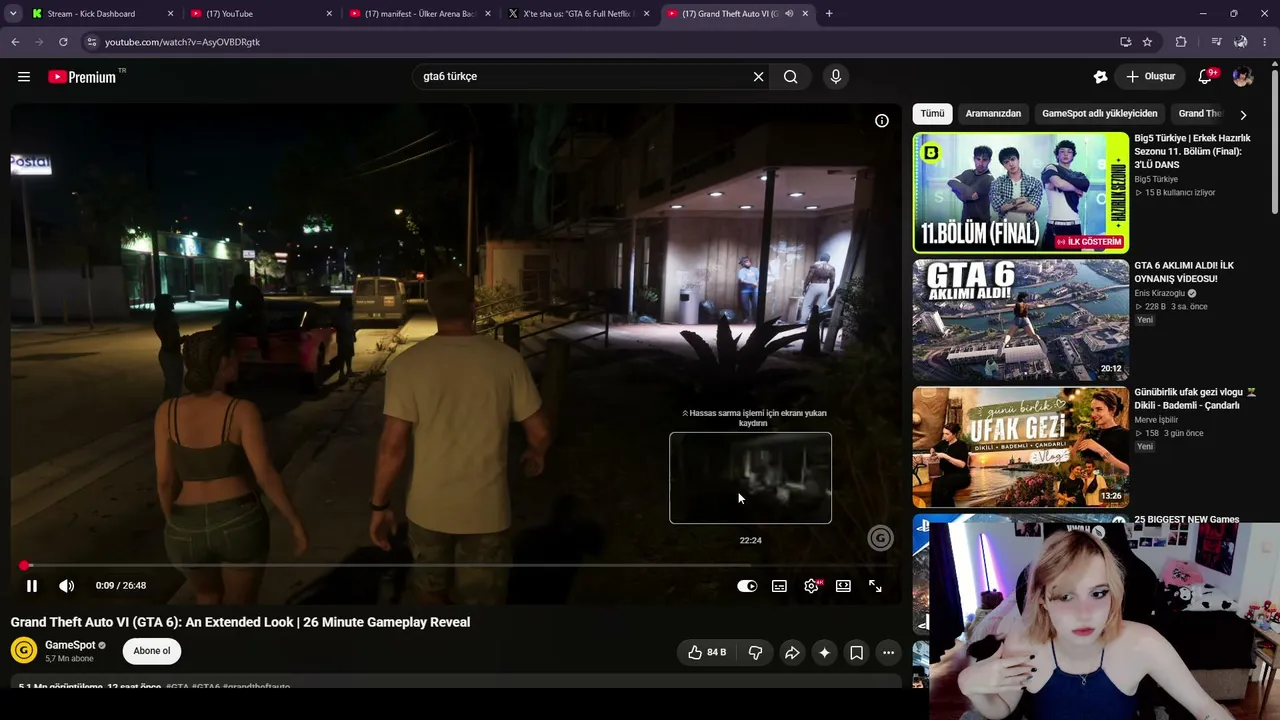Mute the video volume

(66, 586)
